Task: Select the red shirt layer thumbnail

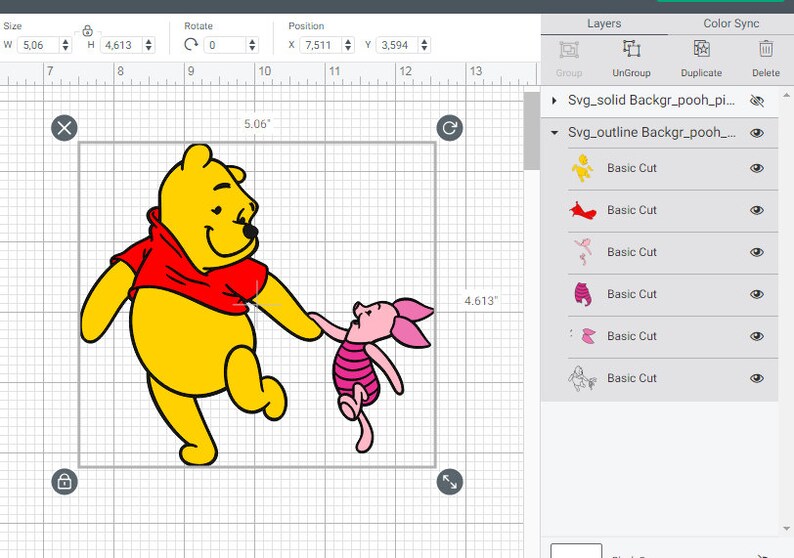Action: point(582,210)
